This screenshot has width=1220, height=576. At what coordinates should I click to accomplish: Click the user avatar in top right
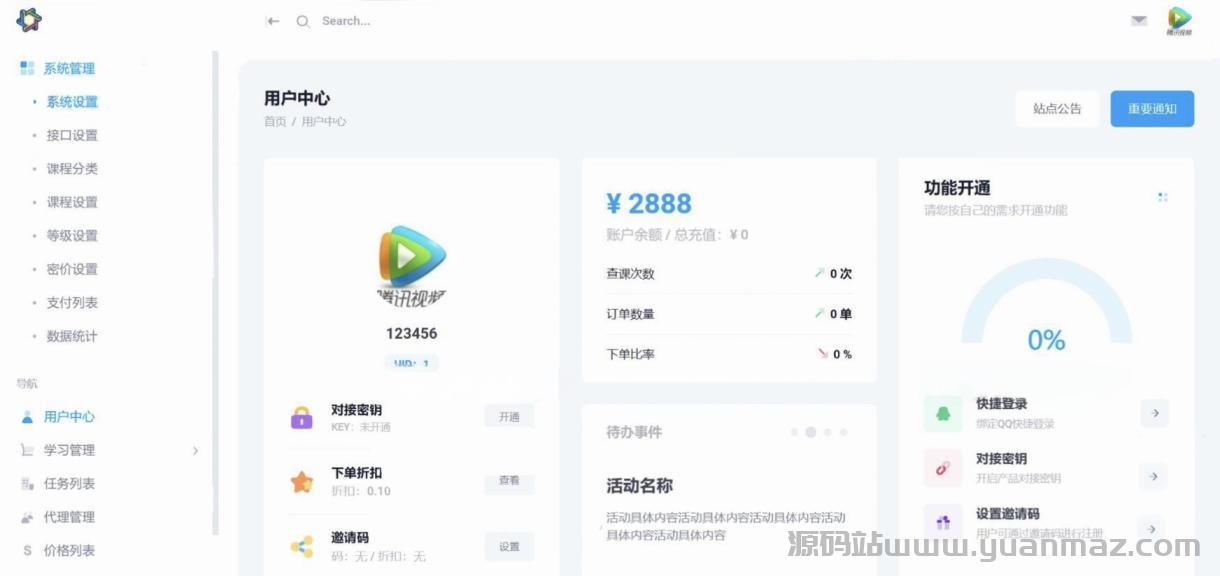tap(1179, 20)
